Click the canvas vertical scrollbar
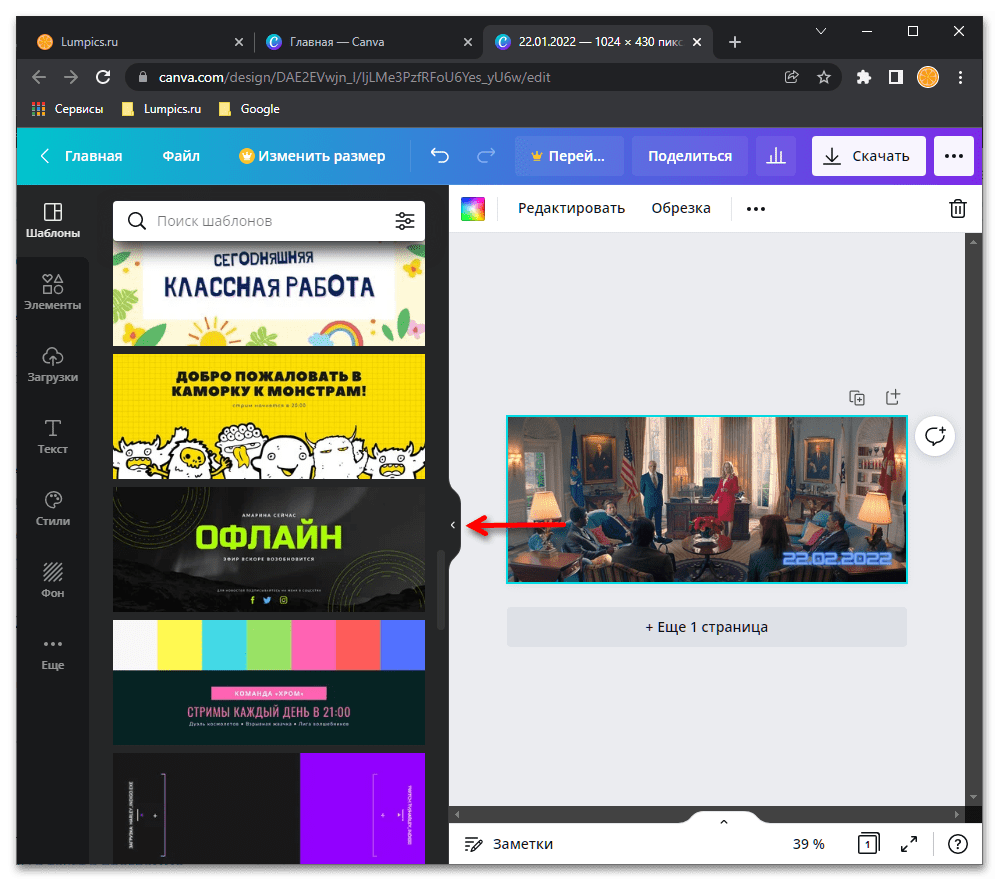The image size is (999, 881). coord(973,519)
